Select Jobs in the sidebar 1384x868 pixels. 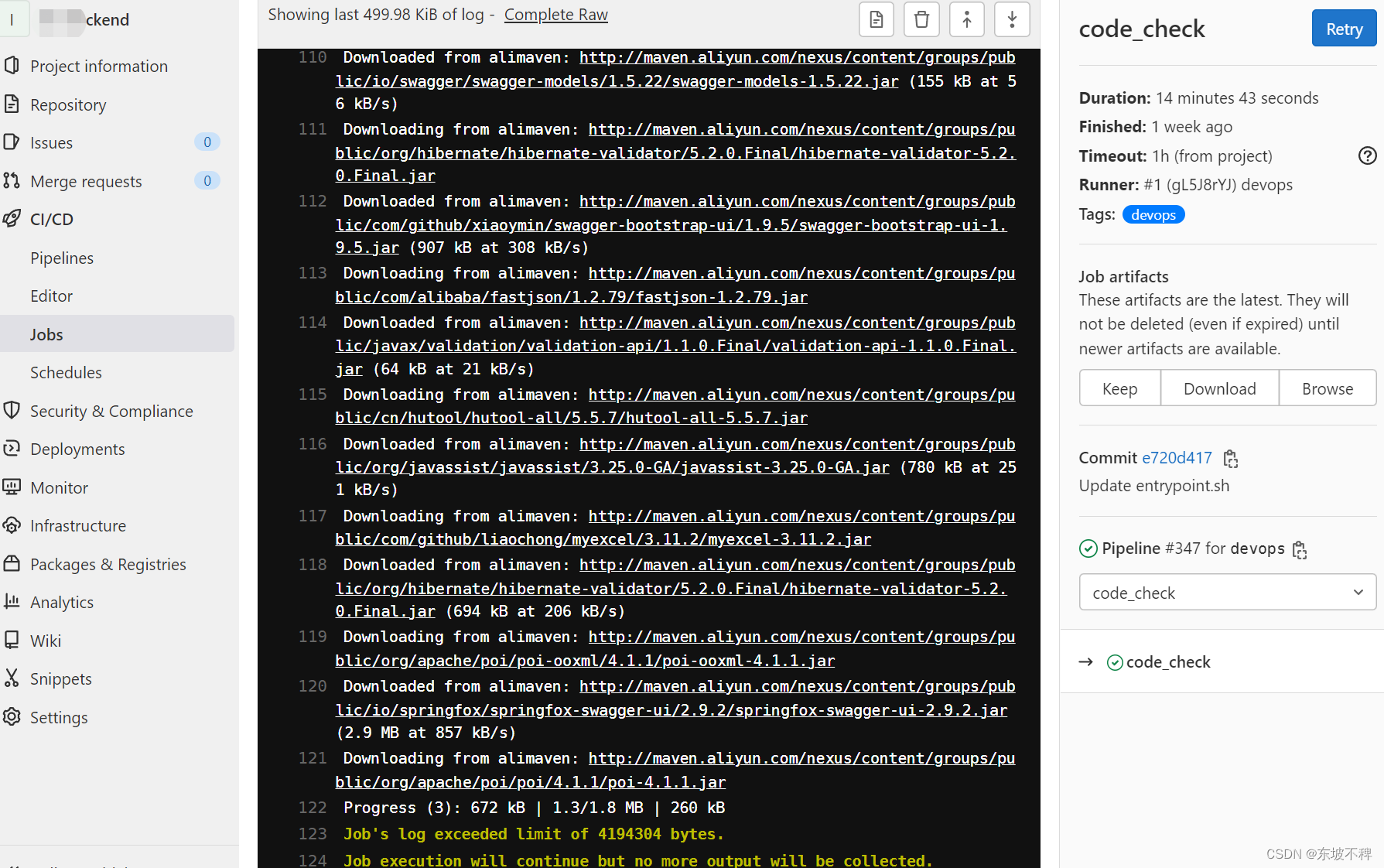click(117, 334)
